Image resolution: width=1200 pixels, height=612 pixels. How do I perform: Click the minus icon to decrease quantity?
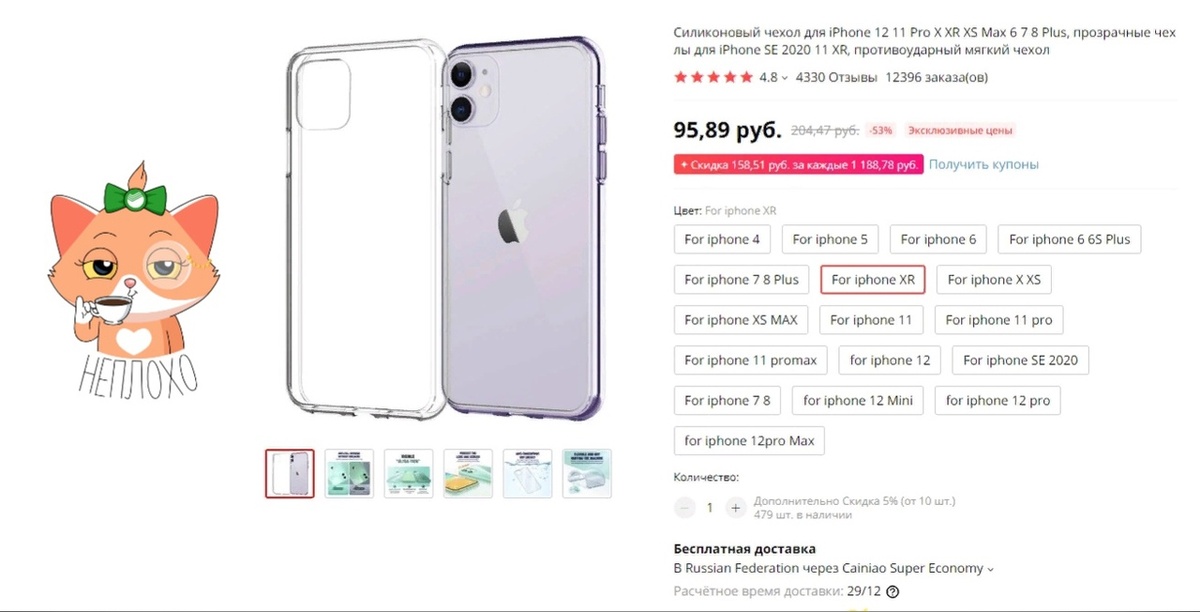click(684, 507)
